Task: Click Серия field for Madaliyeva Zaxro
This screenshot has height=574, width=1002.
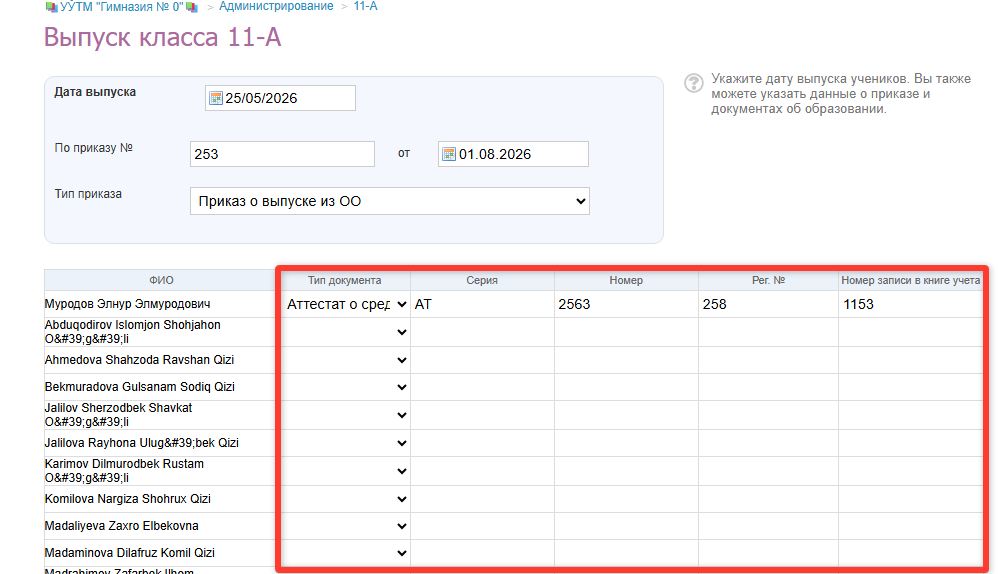Action: pos(482,526)
